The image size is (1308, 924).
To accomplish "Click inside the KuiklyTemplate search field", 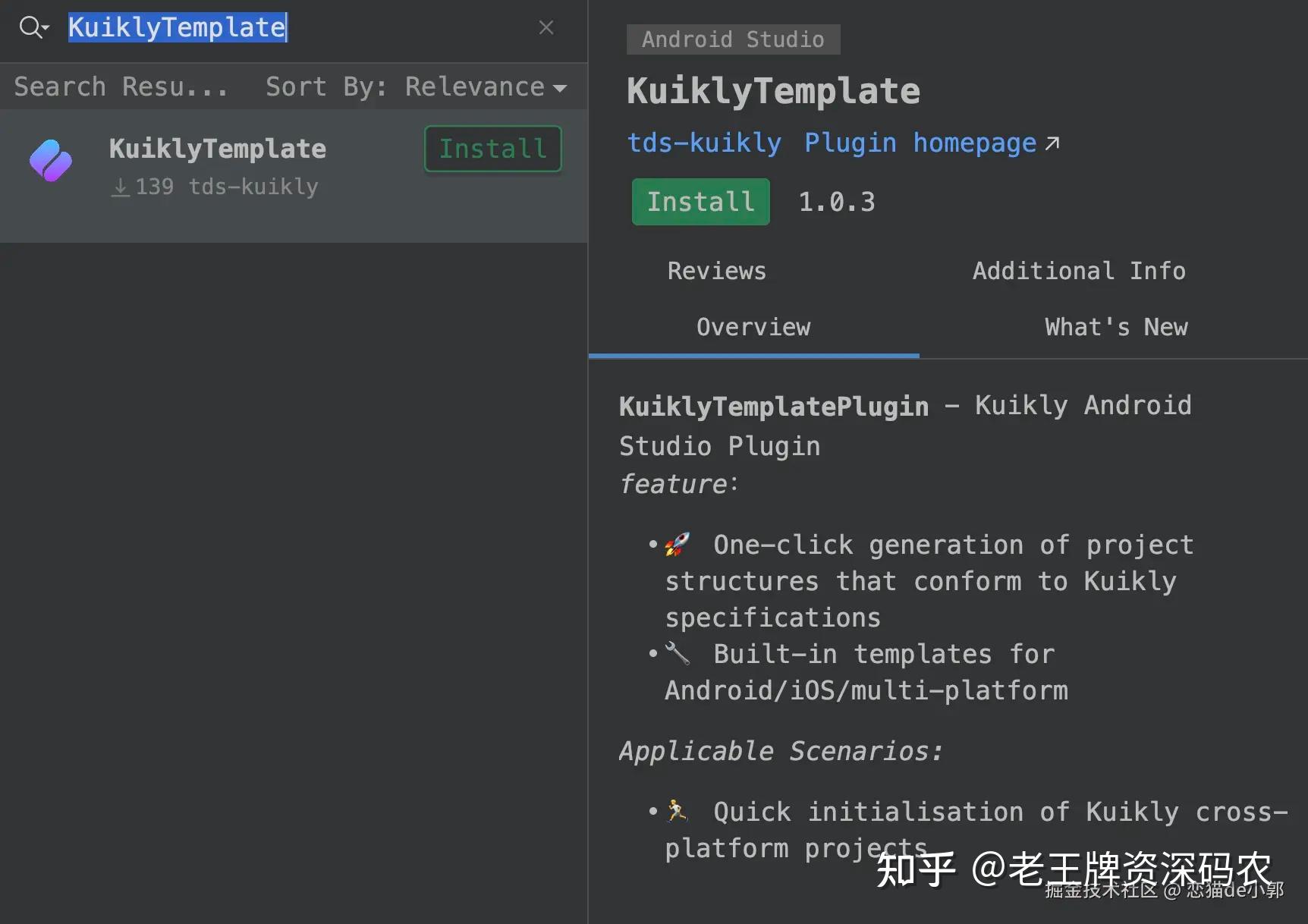I will coord(178,27).
